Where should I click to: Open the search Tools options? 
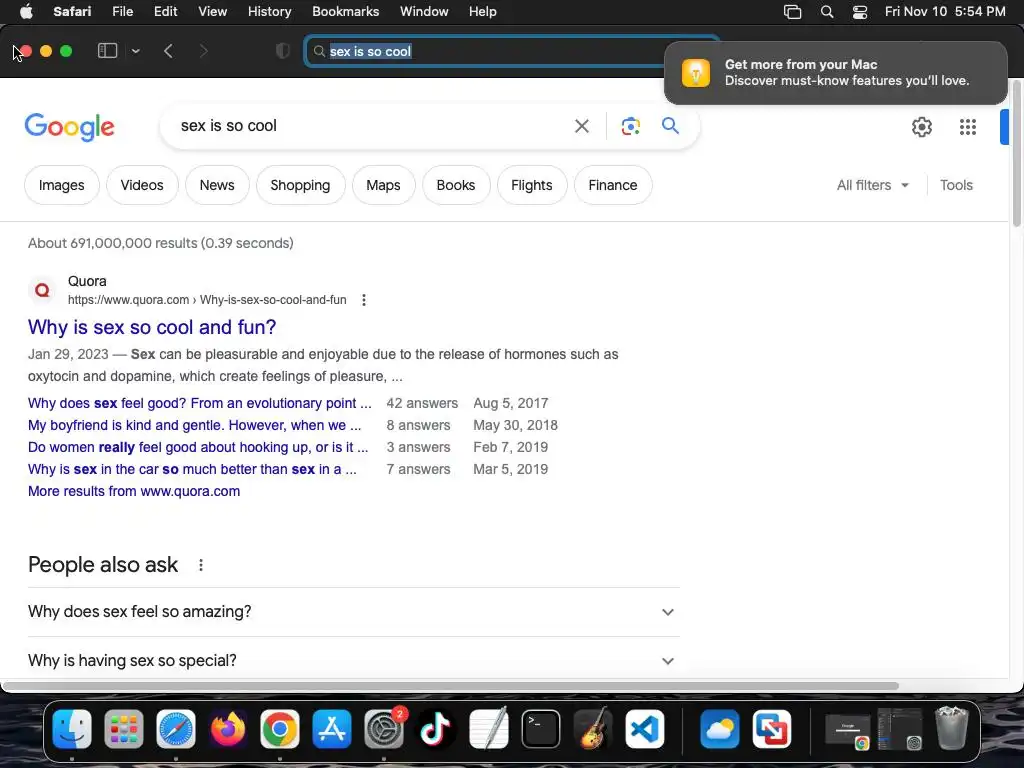(x=956, y=185)
